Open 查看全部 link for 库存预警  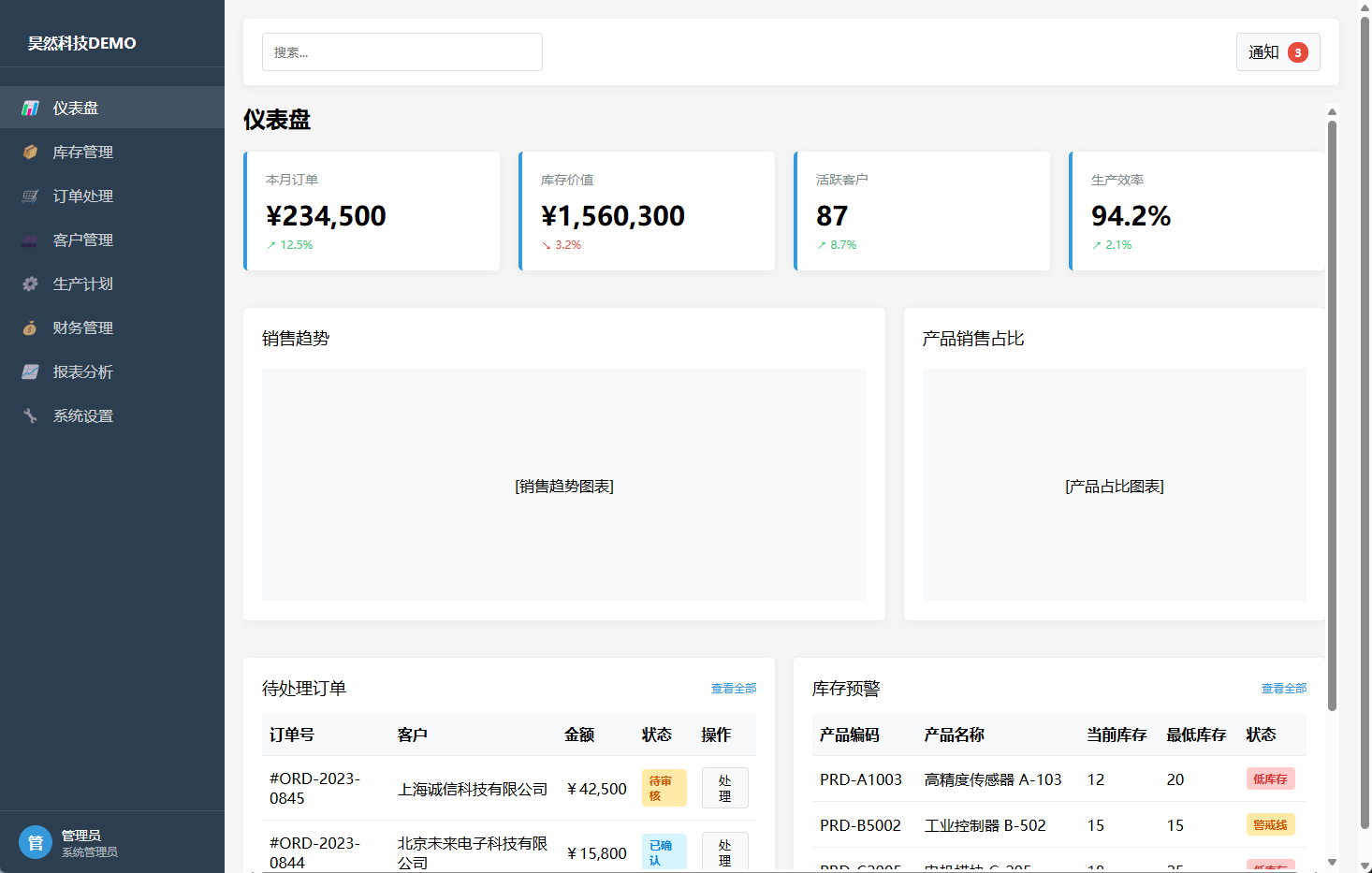click(1283, 686)
